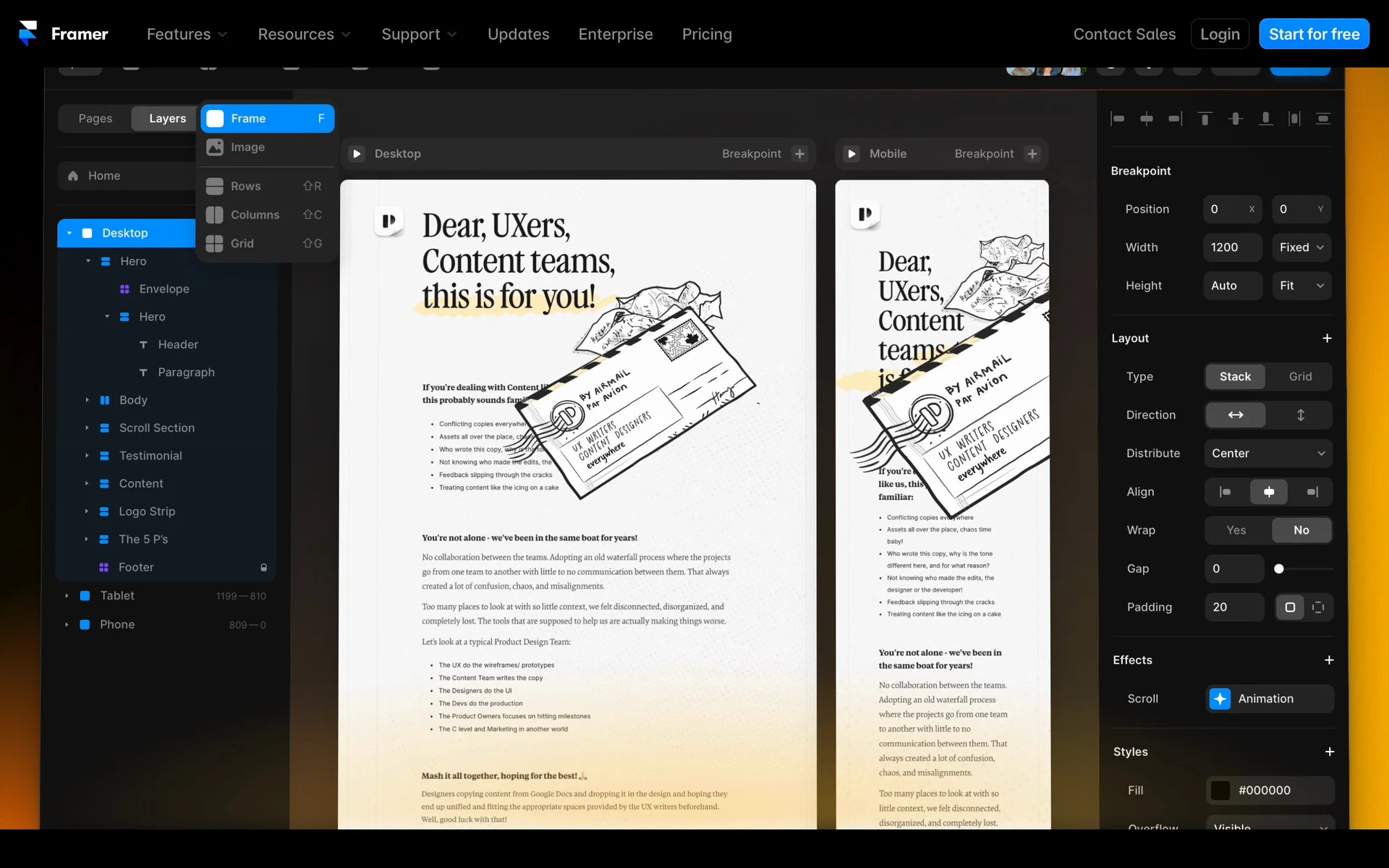Add a breakpoint next to Mobile
The height and width of the screenshot is (868, 1389).
(x=1032, y=154)
